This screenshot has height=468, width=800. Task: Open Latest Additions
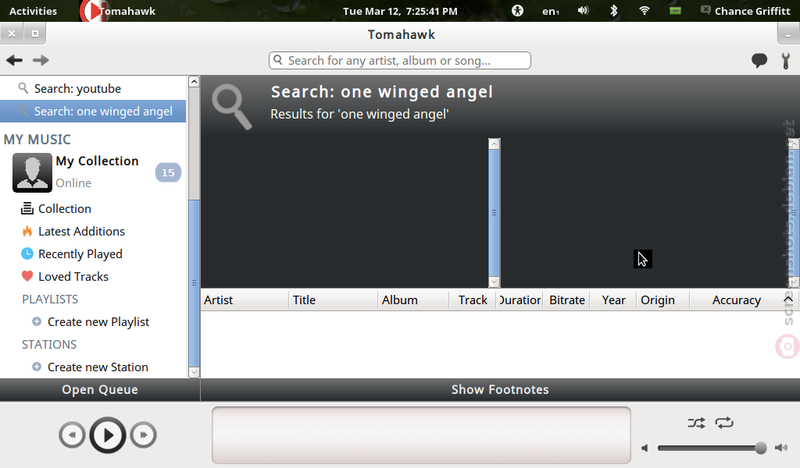coord(81,231)
